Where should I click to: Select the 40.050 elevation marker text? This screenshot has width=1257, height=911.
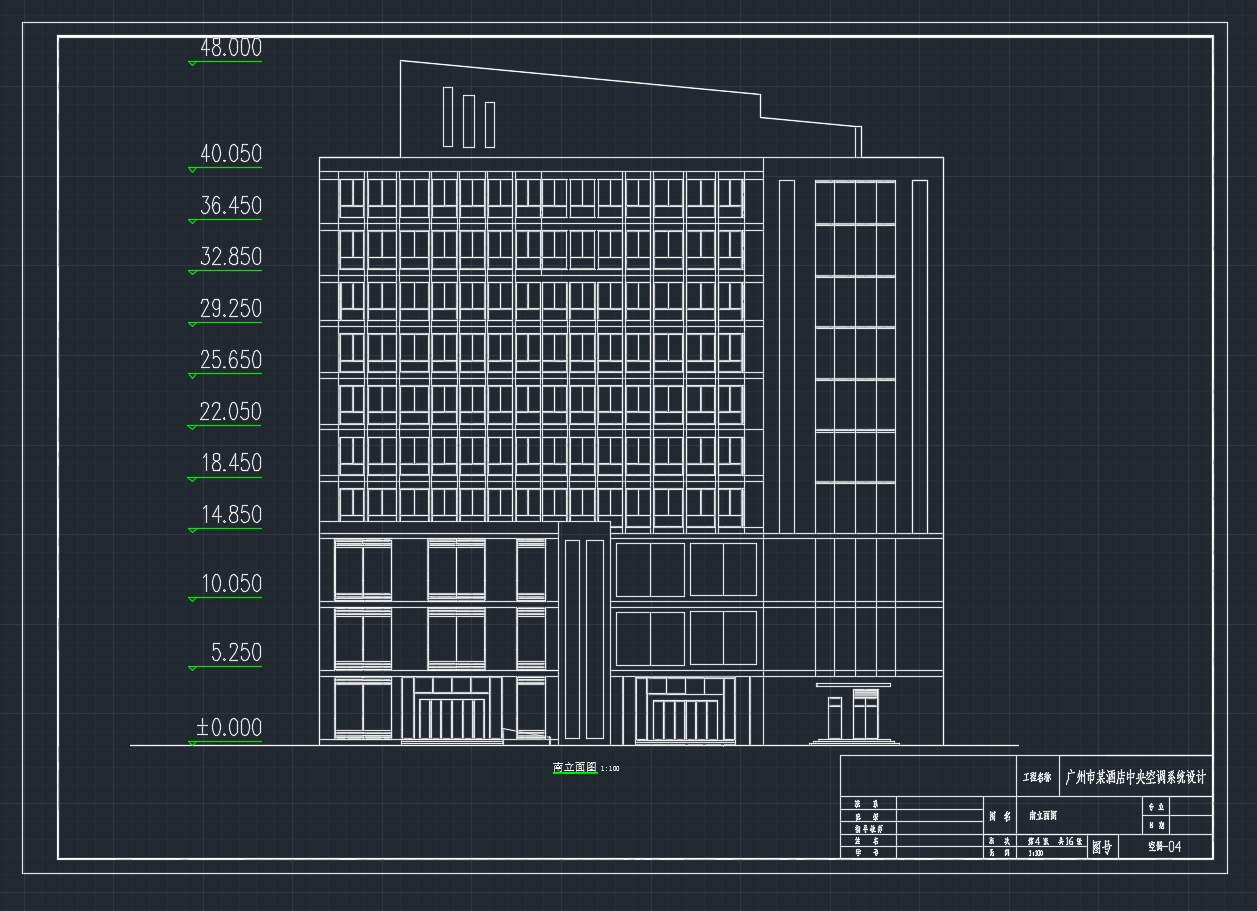(x=230, y=154)
